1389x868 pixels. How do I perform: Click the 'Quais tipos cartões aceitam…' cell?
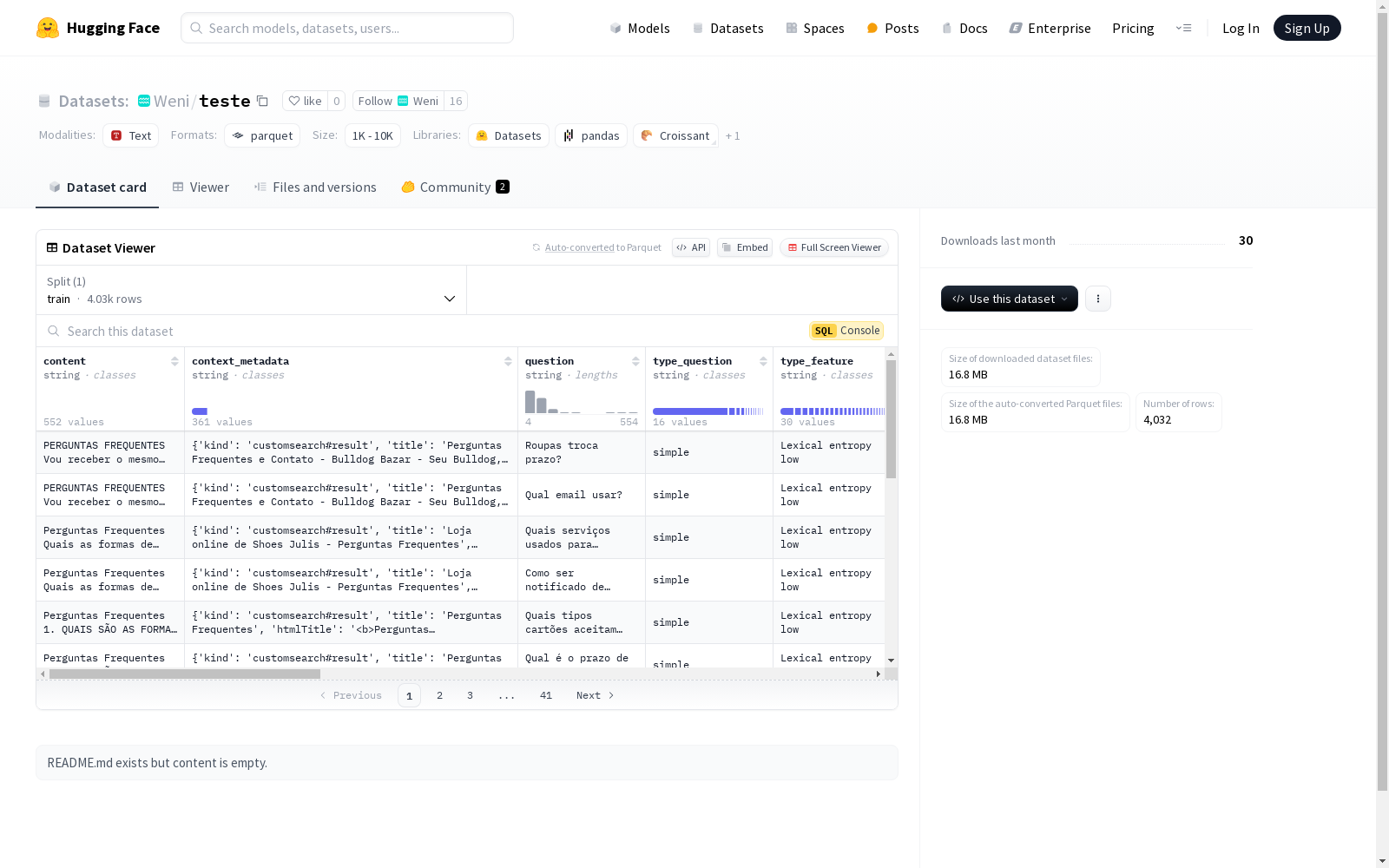582,622
